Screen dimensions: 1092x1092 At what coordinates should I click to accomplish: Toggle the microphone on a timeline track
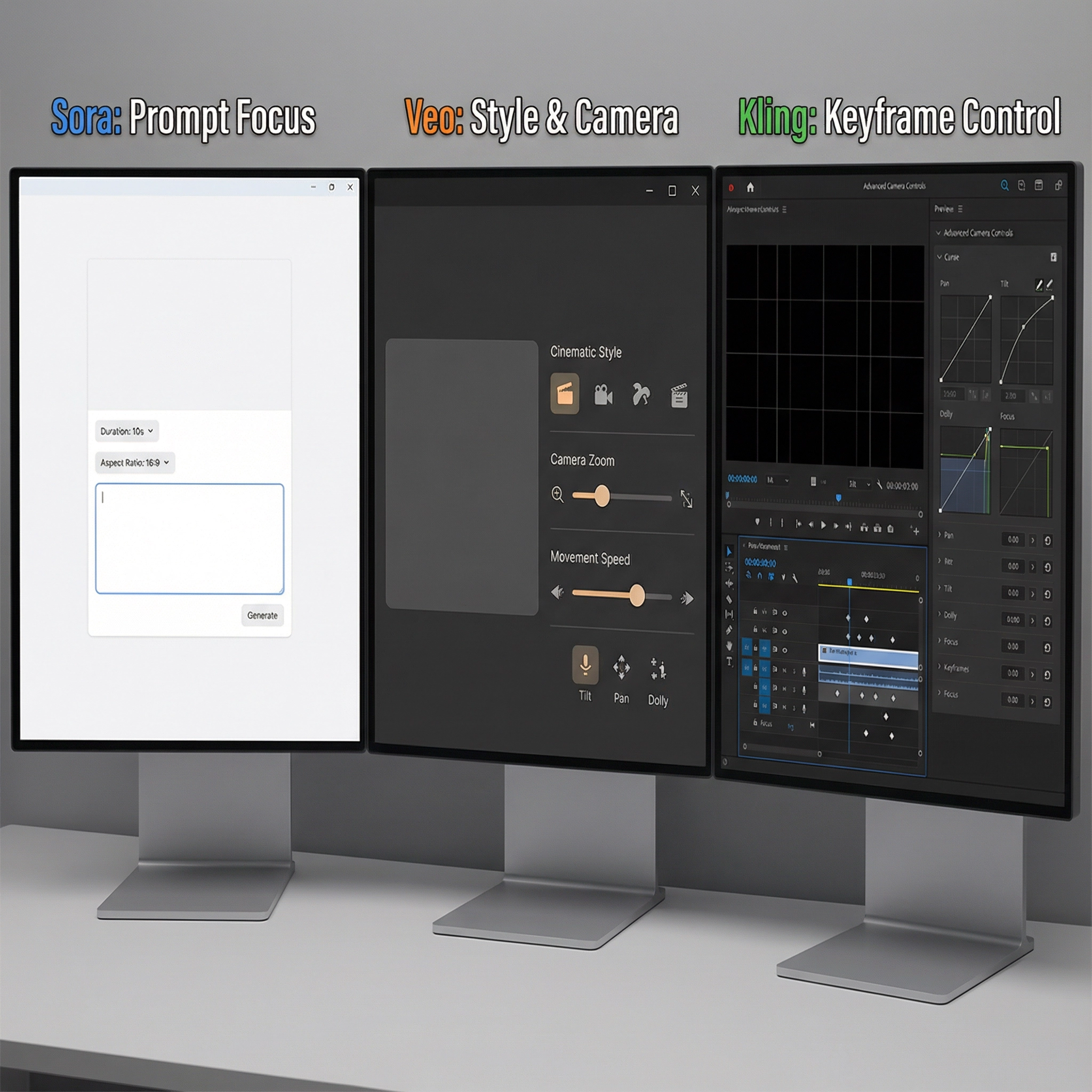click(x=804, y=672)
